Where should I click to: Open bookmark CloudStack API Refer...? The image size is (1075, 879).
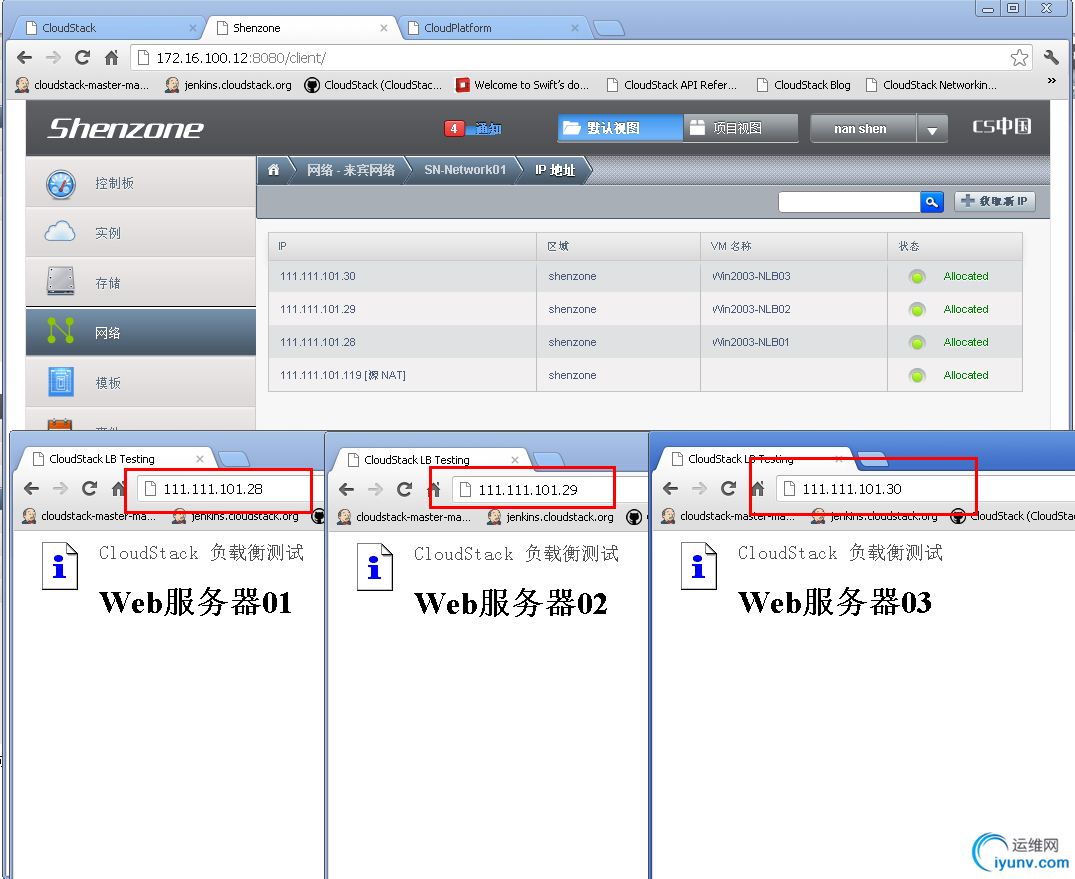point(672,85)
